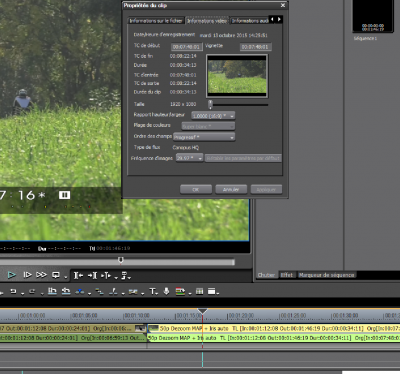Viewport: 400px width, 374px height.
Task: Toggle the pause indicator on the preview overlay
Action: (x=64, y=195)
